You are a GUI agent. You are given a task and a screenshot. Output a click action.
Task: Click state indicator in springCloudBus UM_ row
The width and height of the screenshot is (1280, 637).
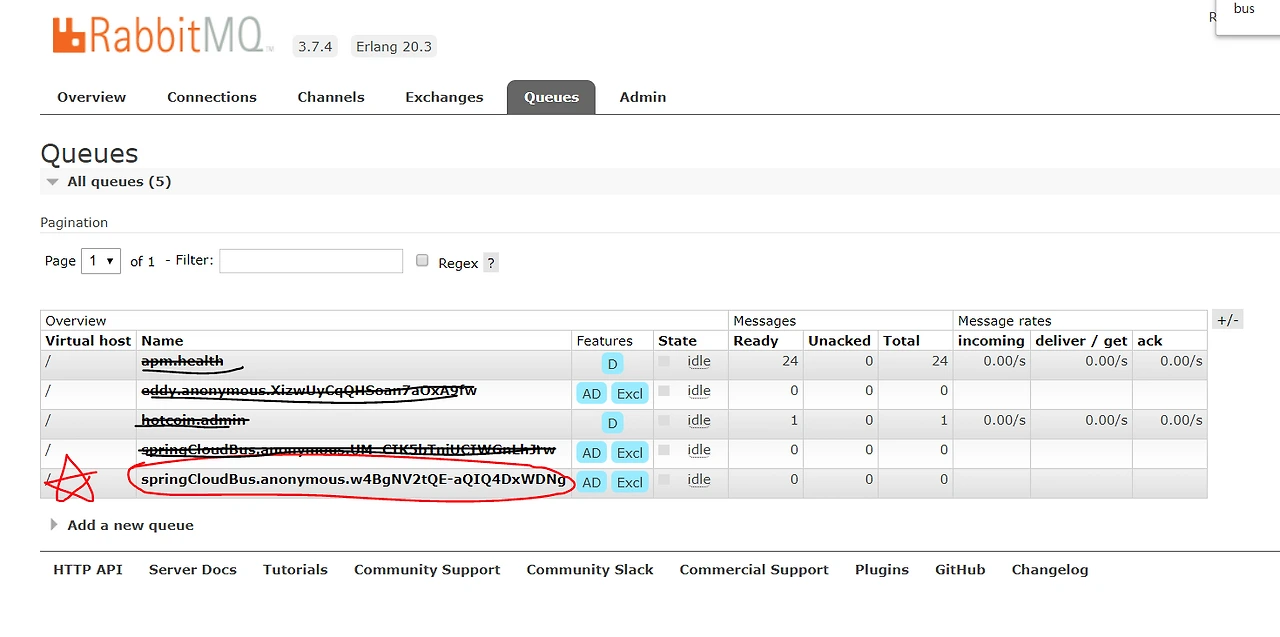[x=664, y=450]
